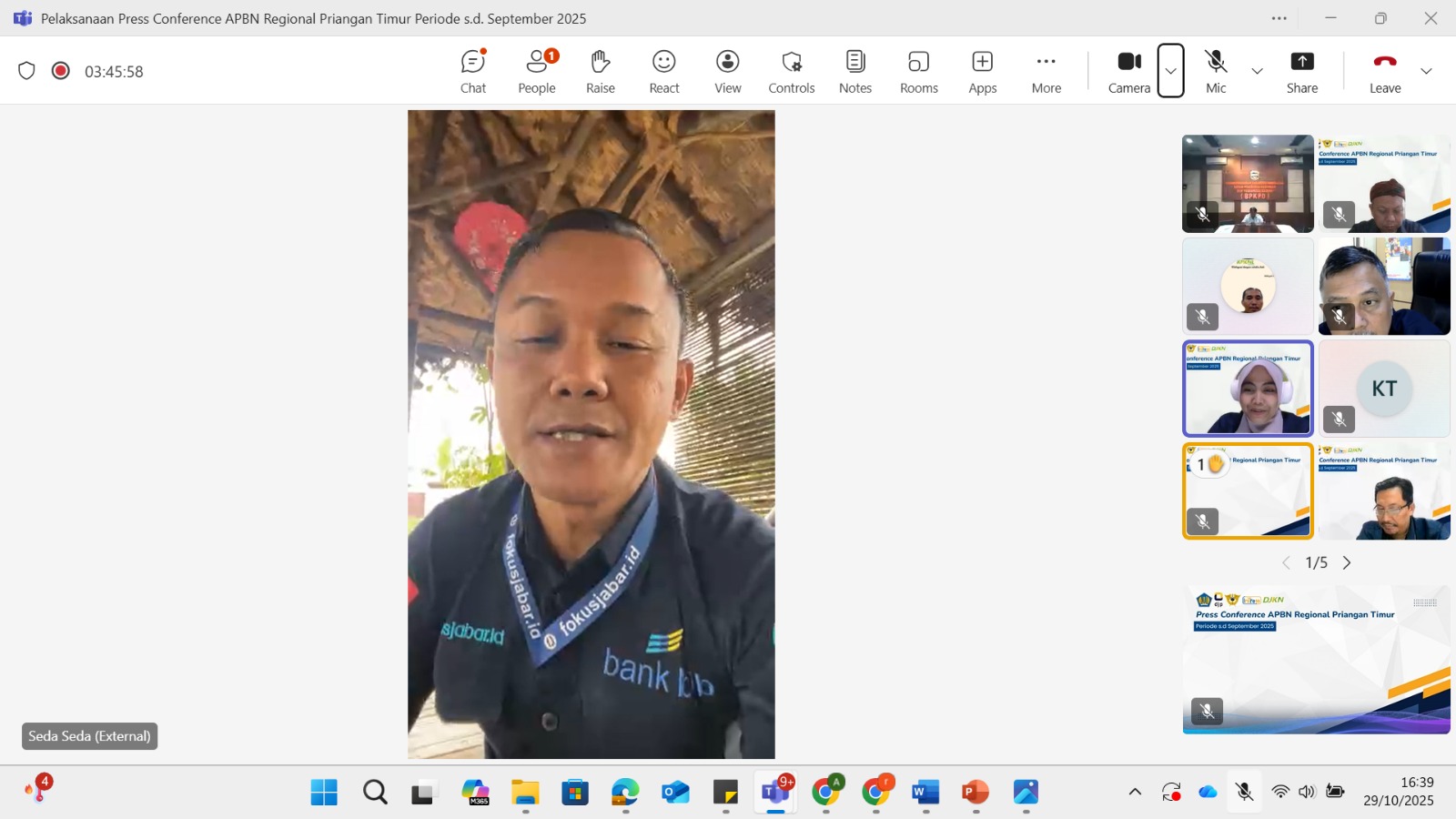Image resolution: width=1456 pixels, height=819 pixels.
Task: Open the React emoji options
Action: (664, 71)
